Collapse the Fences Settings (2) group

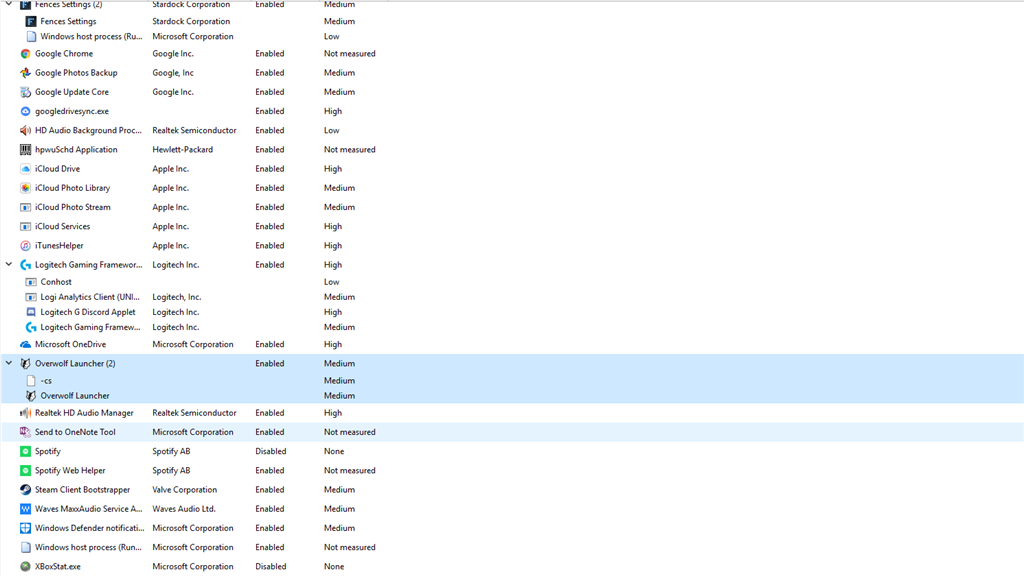tap(9, 4)
